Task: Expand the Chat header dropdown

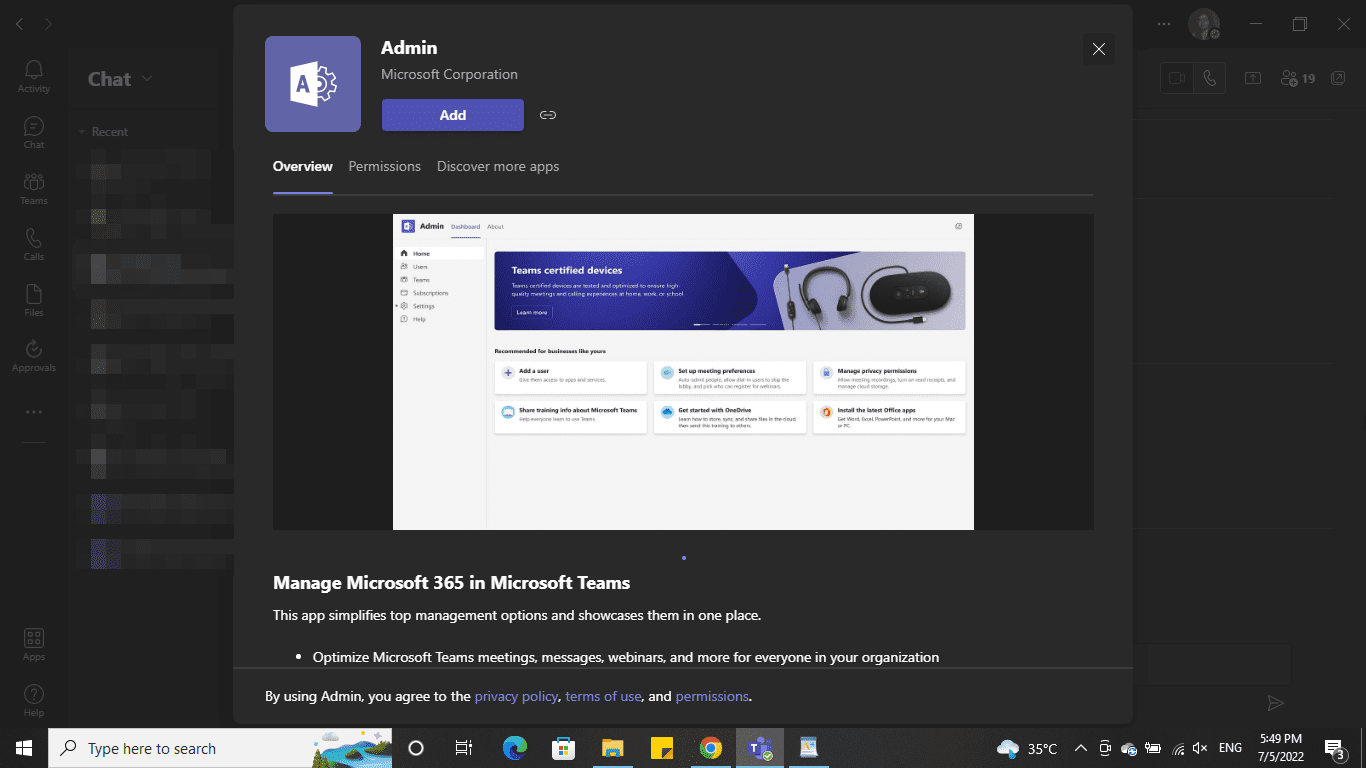Action: coord(148,79)
